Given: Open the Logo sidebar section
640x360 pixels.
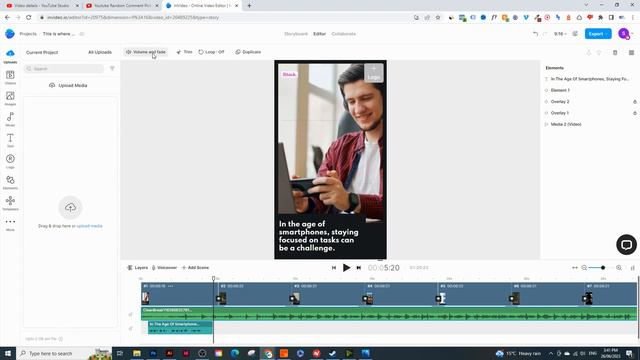Looking at the screenshot, I should pyautogui.click(x=10, y=161).
